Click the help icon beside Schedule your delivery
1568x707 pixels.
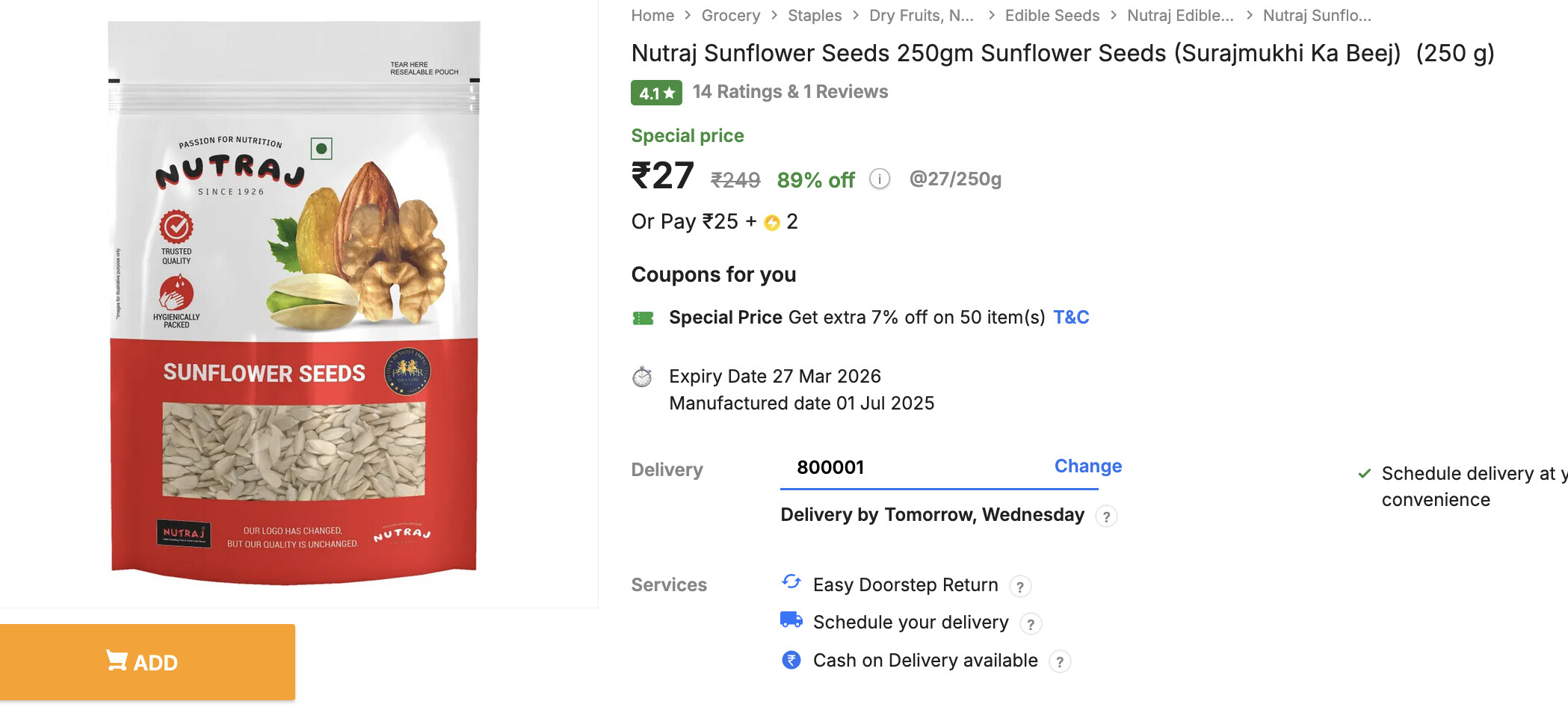click(1031, 624)
